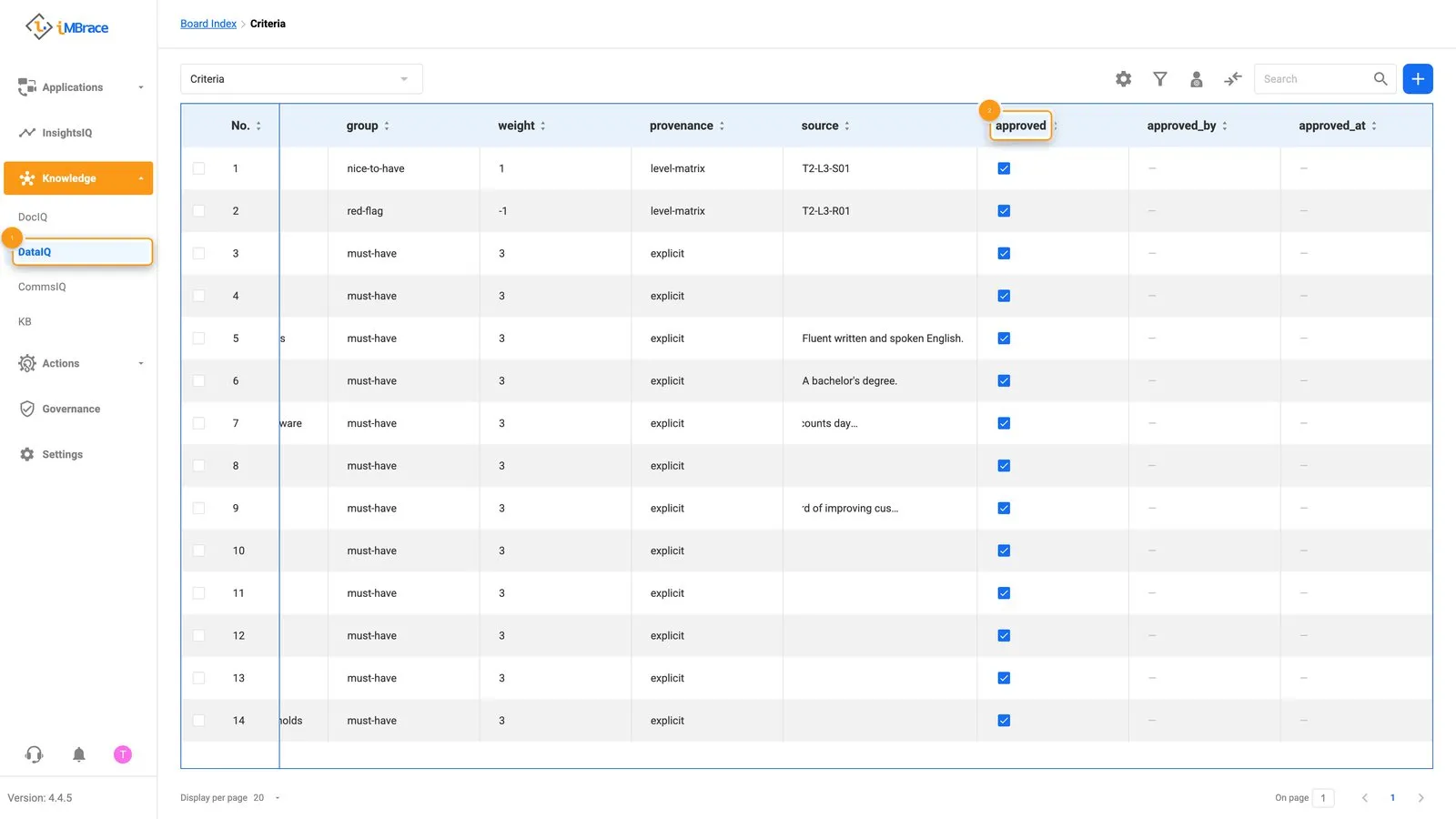Collapse the Knowledge menu
Screen dimensions: 1456x819
[78, 178]
